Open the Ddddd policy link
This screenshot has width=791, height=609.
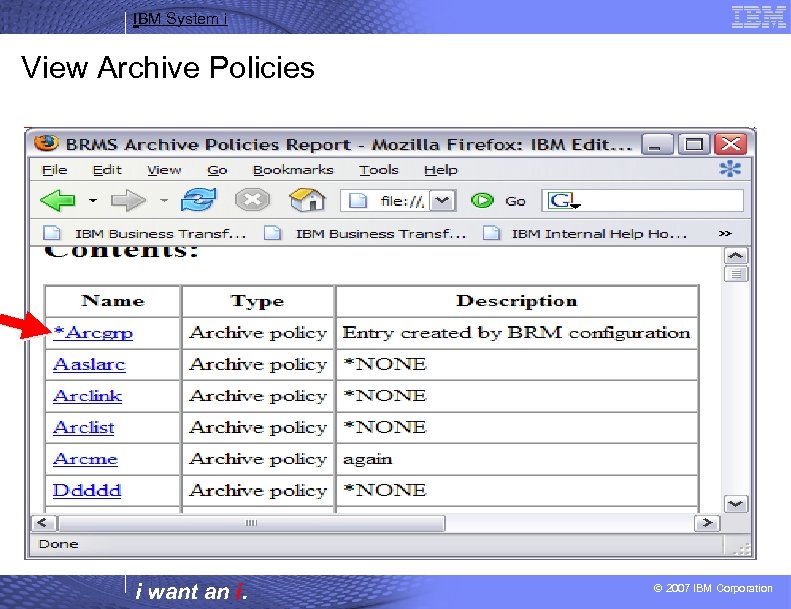(x=87, y=490)
